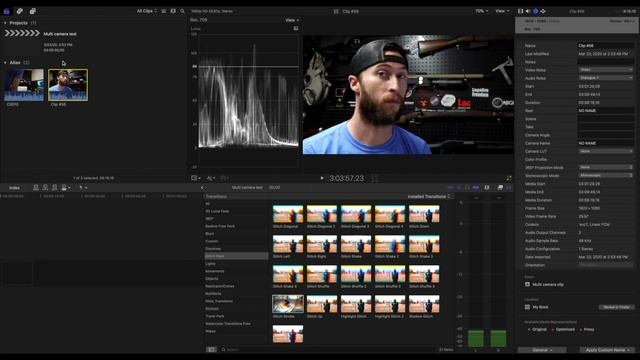640x360 pixels.
Task: Toggle the Transitions browser button
Action: pyautogui.click(x=509, y=187)
